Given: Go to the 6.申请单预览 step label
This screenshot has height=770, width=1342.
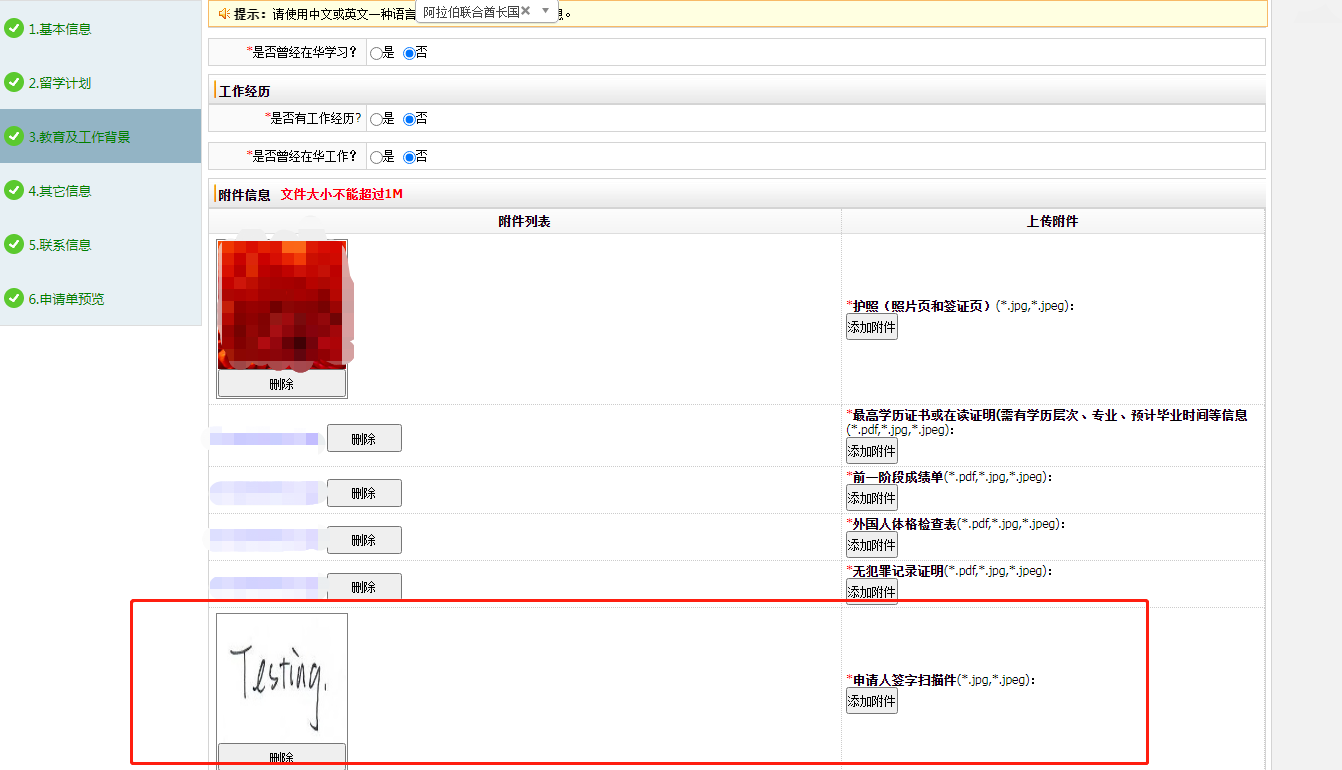Looking at the screenshot, I should point(66,298).
